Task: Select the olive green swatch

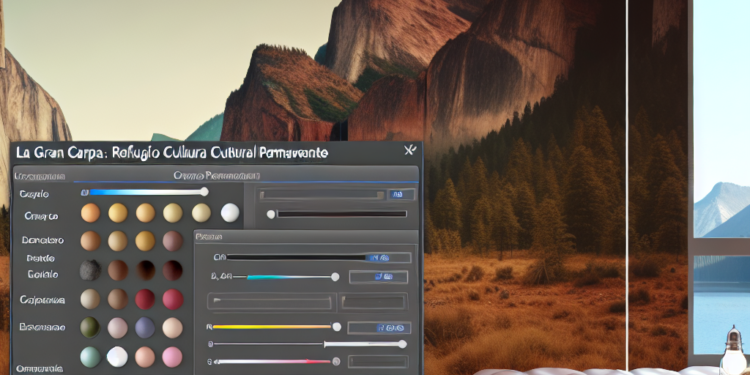Action: 90,328
